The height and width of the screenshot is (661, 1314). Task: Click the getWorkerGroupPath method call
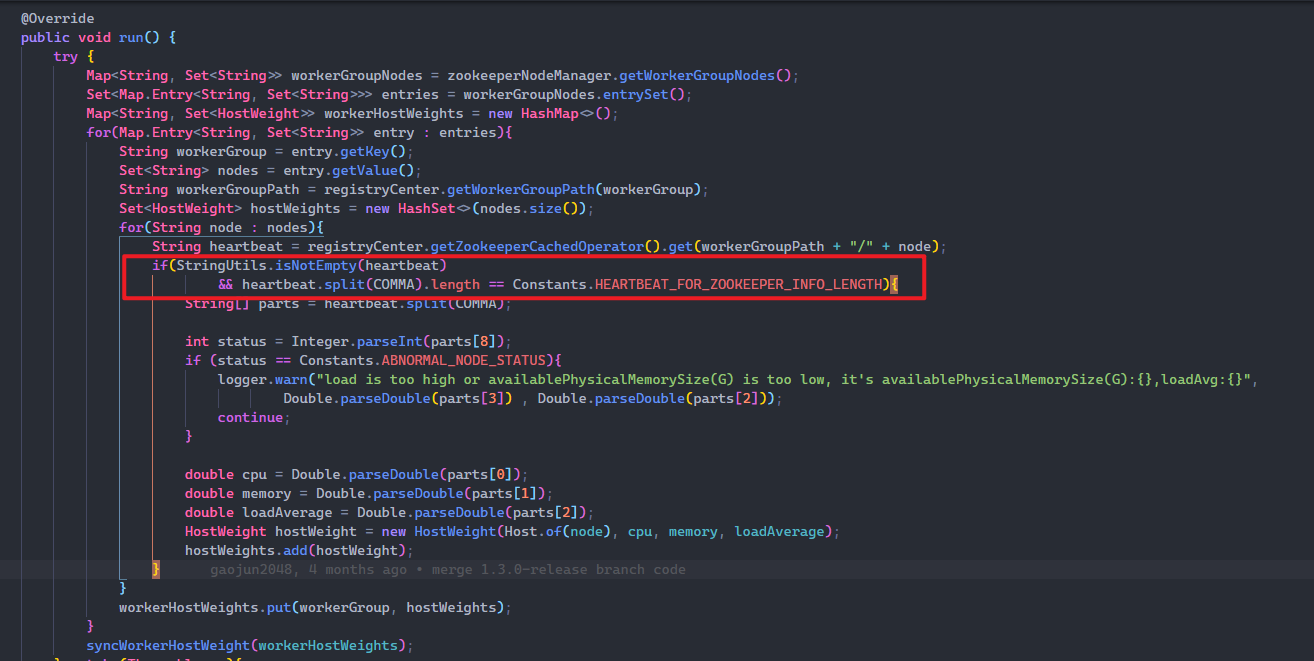[520, 189]
